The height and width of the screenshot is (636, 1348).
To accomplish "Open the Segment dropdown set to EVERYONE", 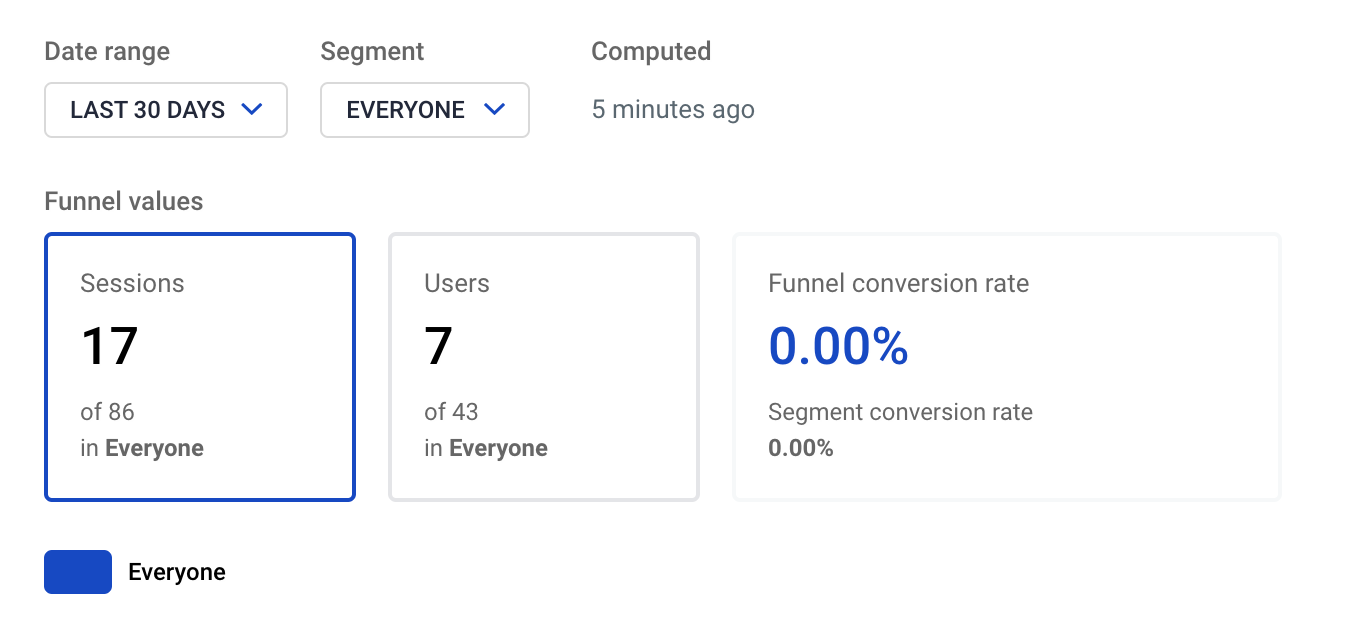I will (424, 110).
